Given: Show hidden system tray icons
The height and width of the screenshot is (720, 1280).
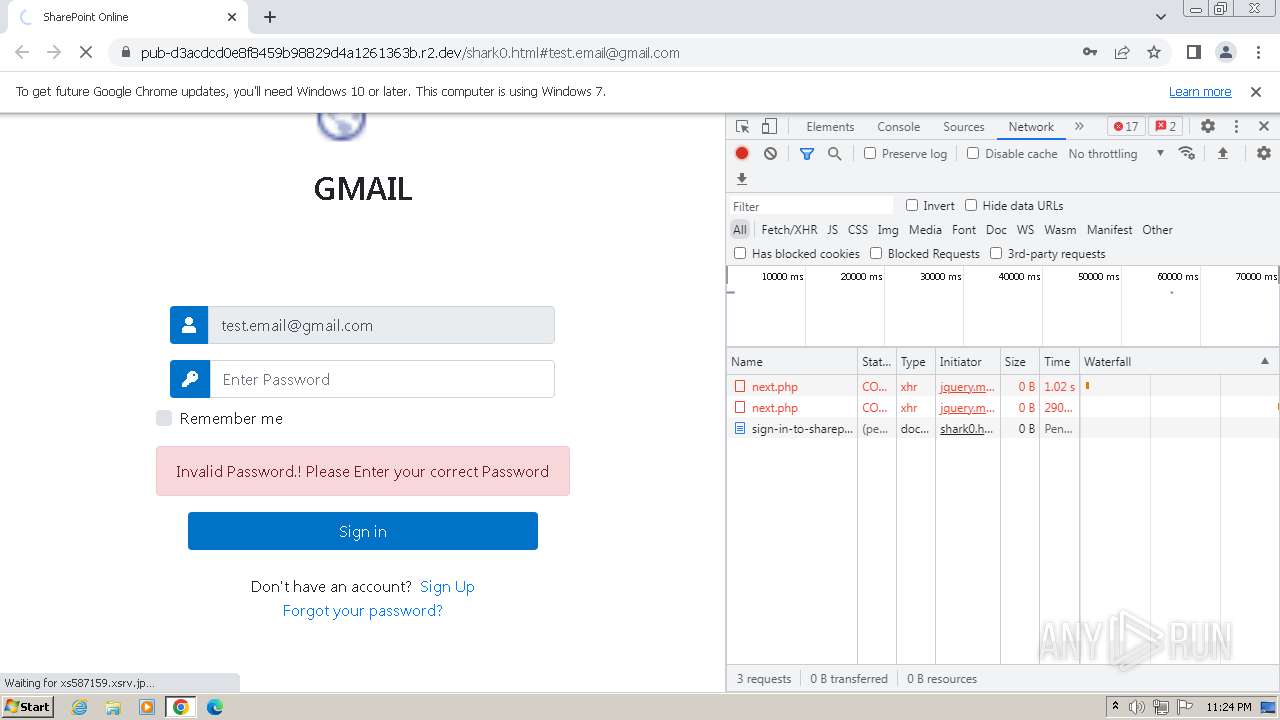Looking at the screenshot, I should (x=1115, y=707).
